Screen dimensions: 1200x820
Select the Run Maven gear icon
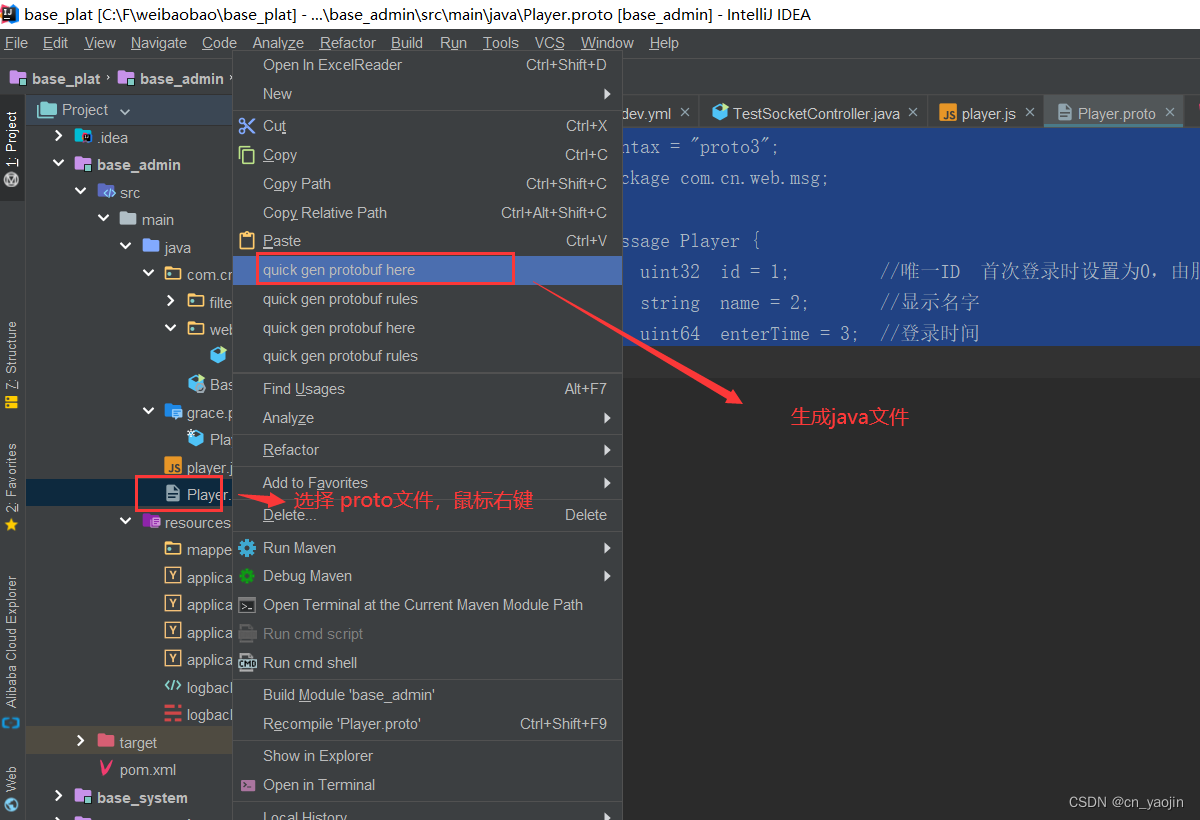pos(245,548)
